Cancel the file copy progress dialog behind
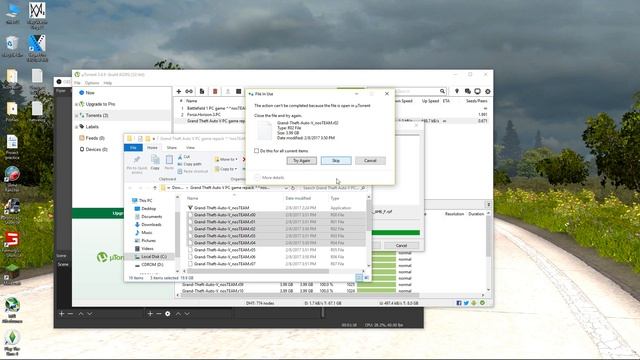This screenshot has width=640, height=360. [x=401, y=245]
